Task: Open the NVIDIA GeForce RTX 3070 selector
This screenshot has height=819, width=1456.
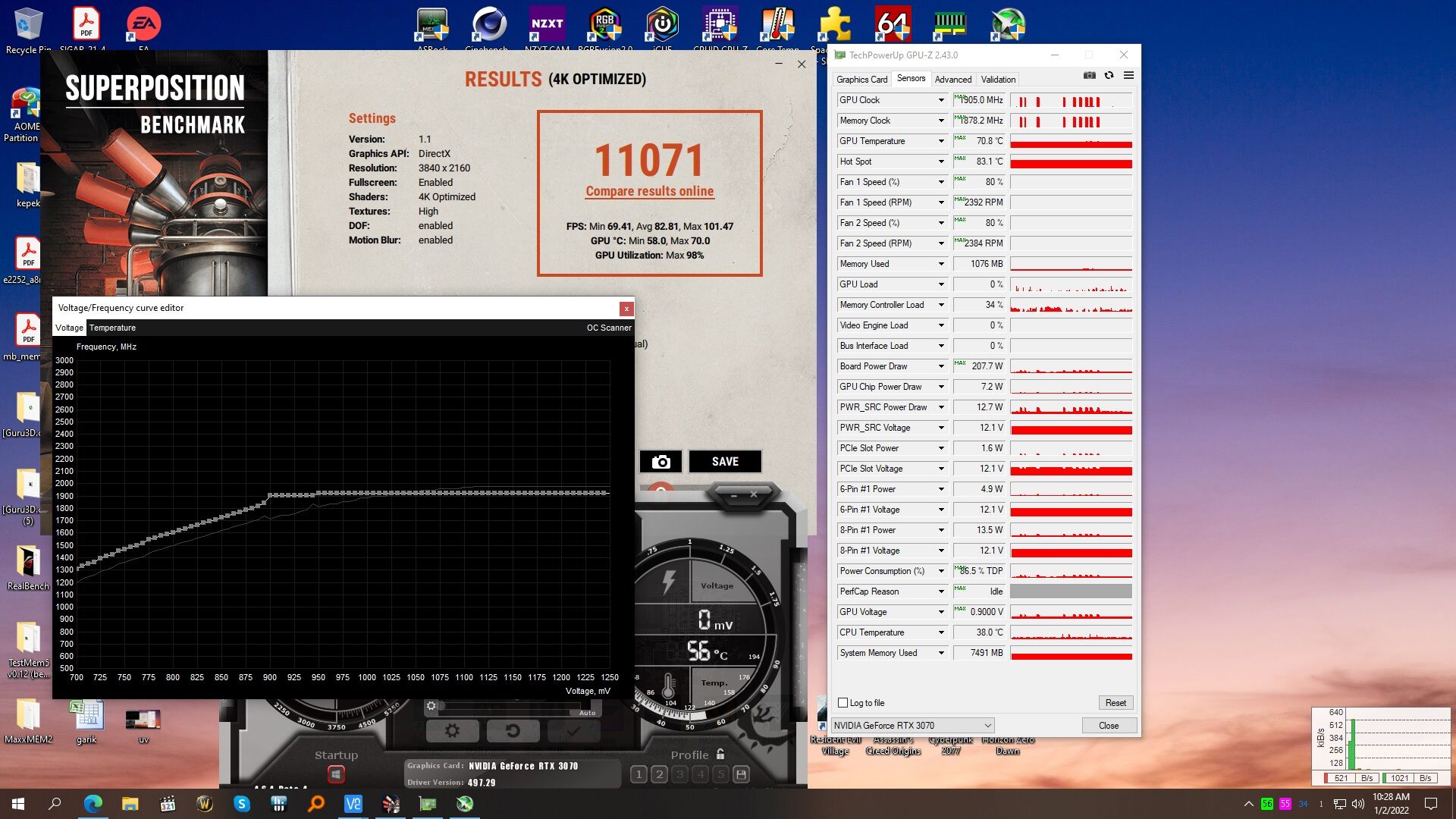Action: [x=912, y=726]
